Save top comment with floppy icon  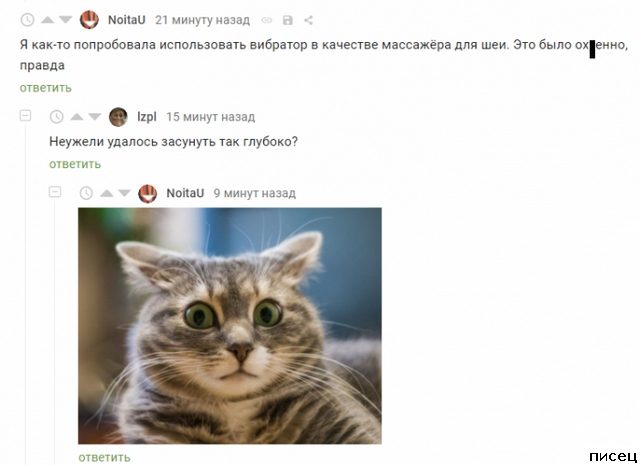[x=288, y=20]
